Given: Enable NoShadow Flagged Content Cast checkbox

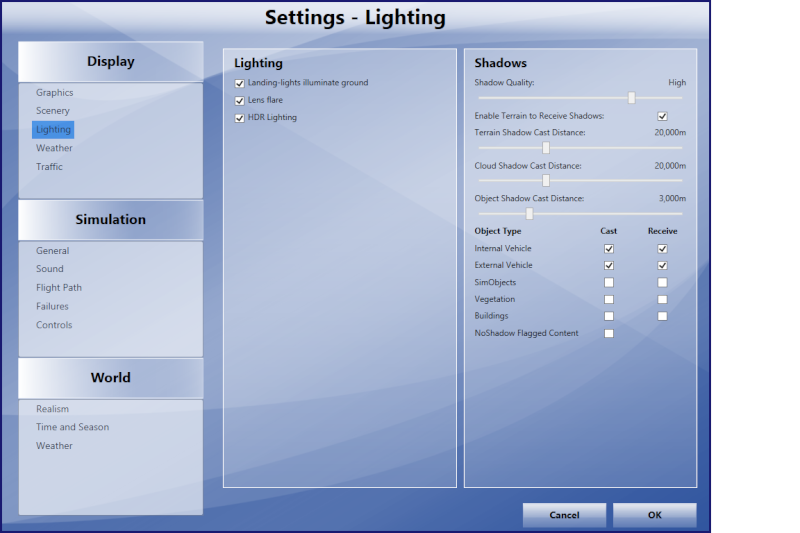Looking at the screenshot, I should [609, 334].
